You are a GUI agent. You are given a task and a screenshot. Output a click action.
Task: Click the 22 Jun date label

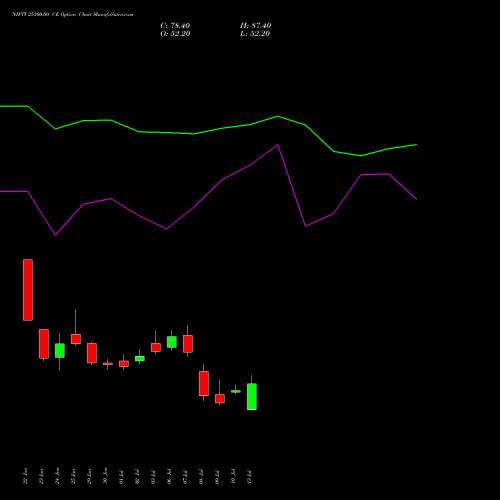pos(26,476)
